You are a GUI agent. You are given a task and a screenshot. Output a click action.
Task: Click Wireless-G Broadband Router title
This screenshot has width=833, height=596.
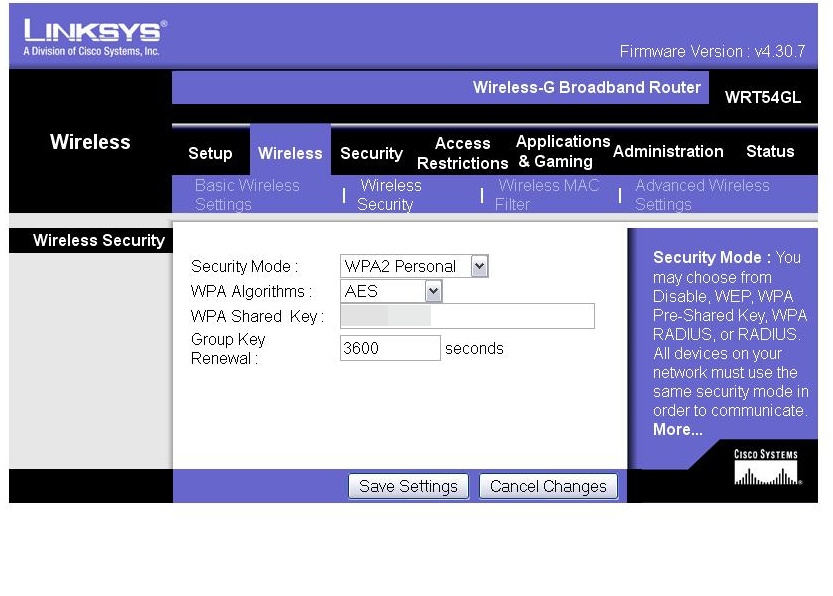[x=587, y=87]
